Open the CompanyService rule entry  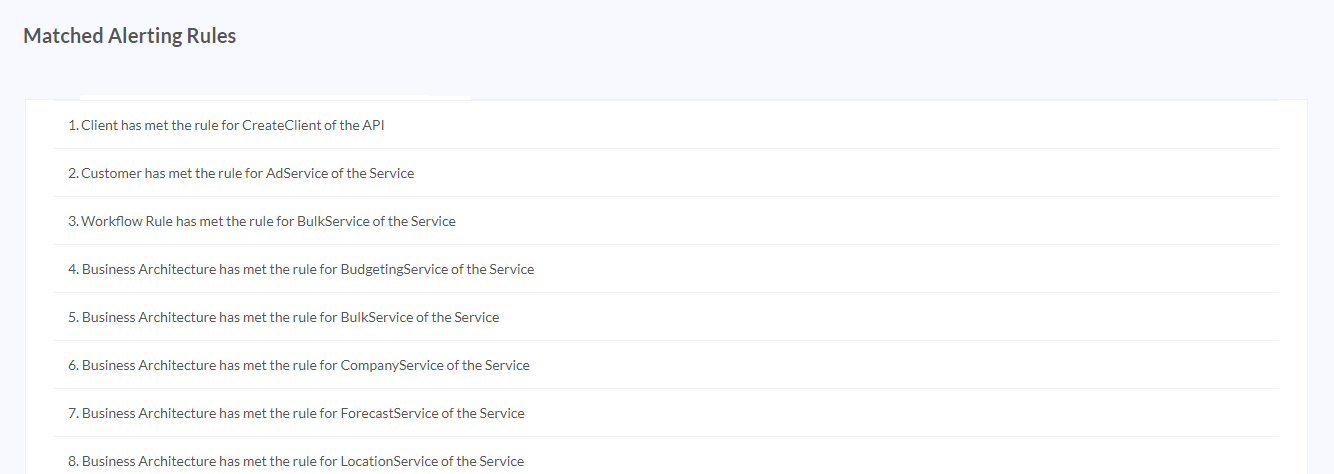coord(667,365)
